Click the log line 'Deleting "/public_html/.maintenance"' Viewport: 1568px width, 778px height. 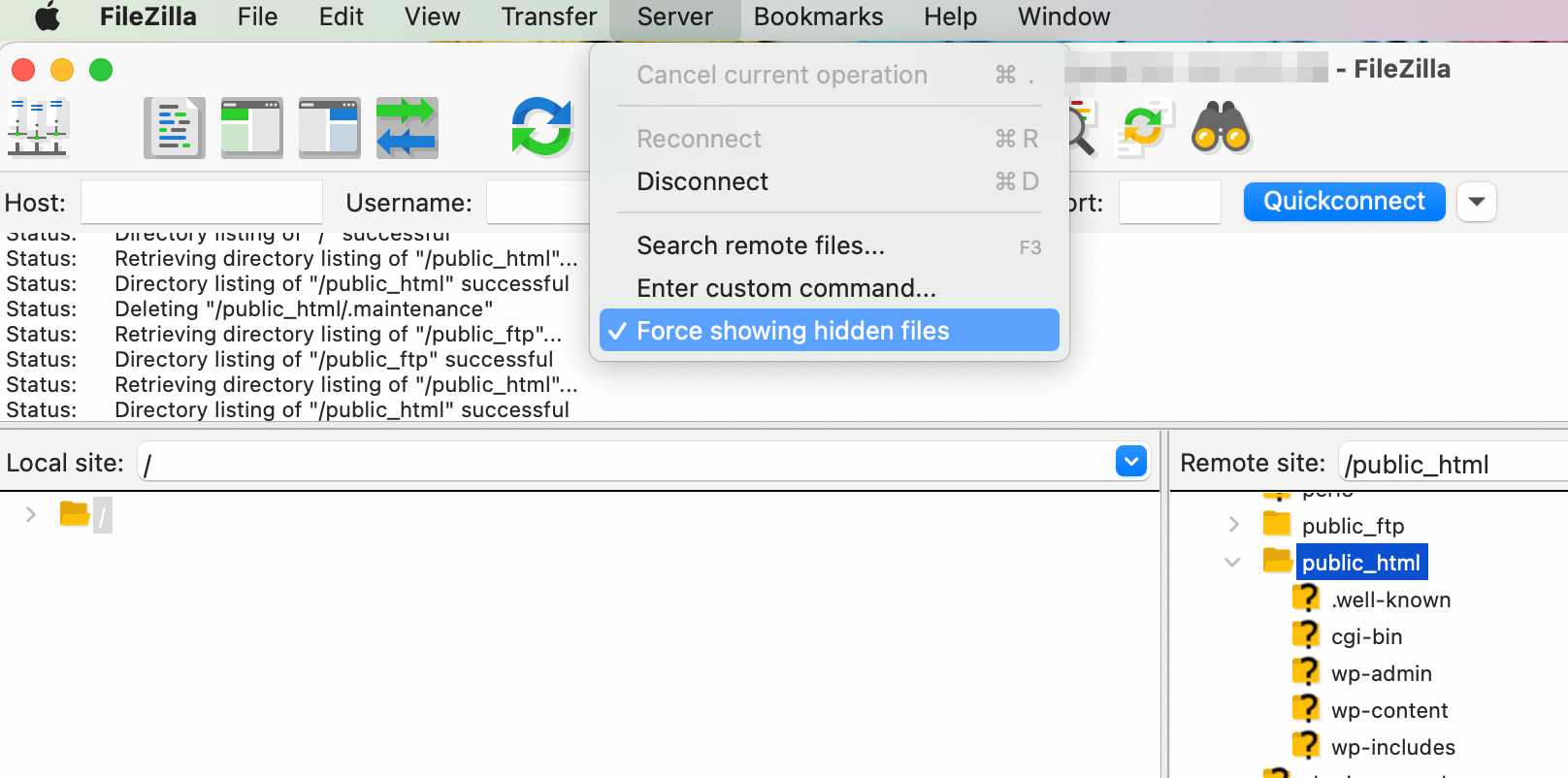[304, 308]
